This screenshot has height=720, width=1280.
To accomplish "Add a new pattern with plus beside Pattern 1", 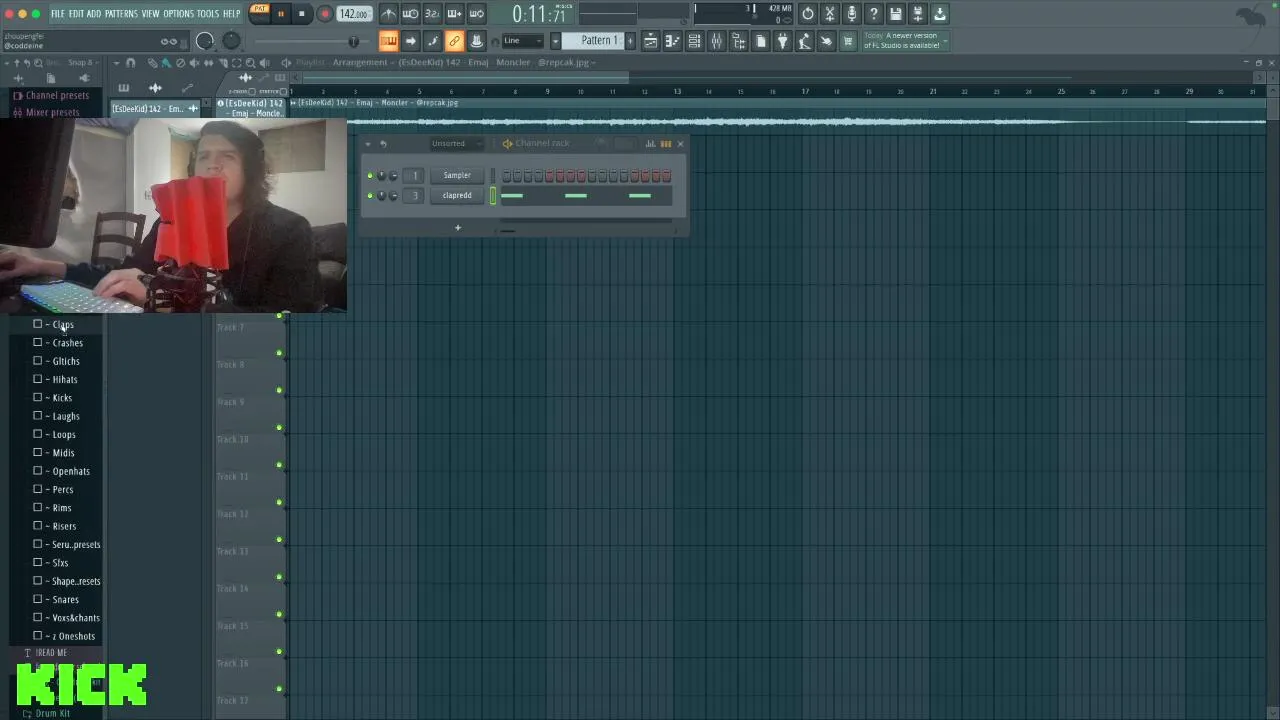I will click(x=630, y=41).
